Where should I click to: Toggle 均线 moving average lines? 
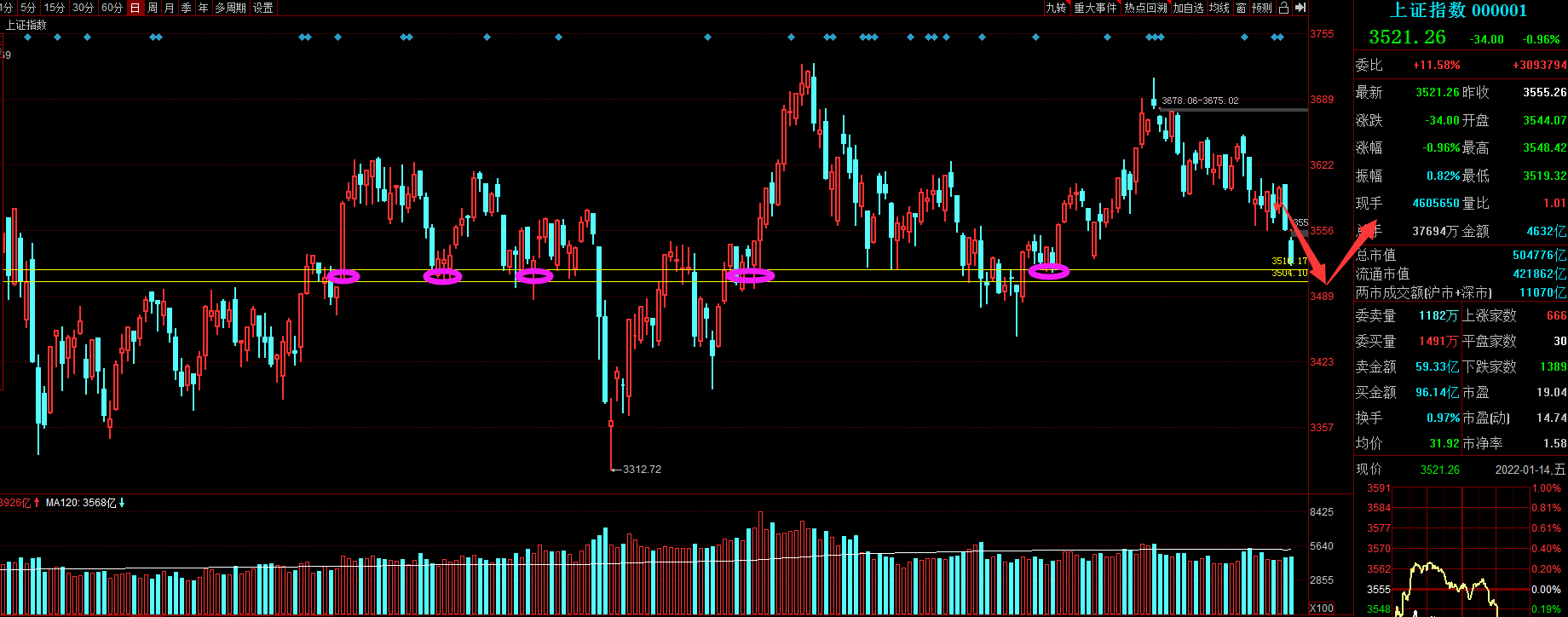[x=1219, y=8]
